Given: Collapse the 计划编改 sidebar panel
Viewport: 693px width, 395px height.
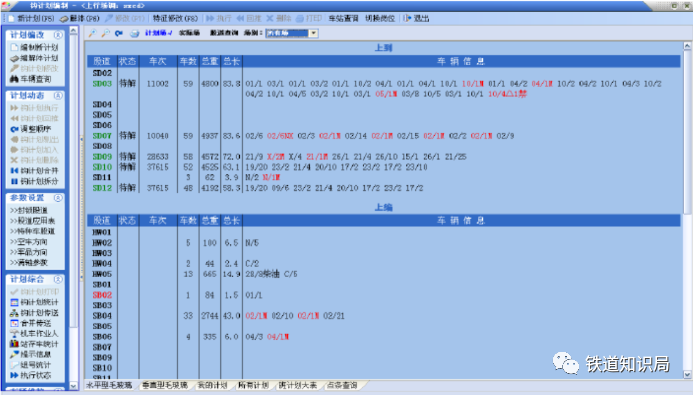Looking at the screenshot, I should 58,35.
